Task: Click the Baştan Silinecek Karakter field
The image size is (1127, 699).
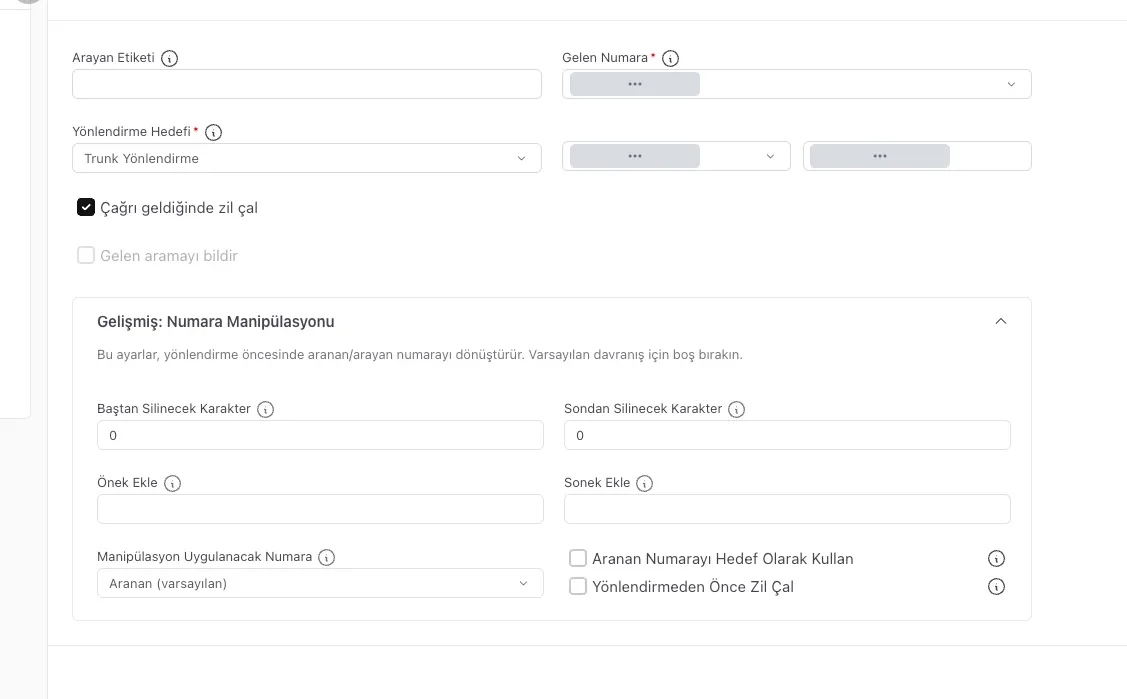Action: coord(320,435)
